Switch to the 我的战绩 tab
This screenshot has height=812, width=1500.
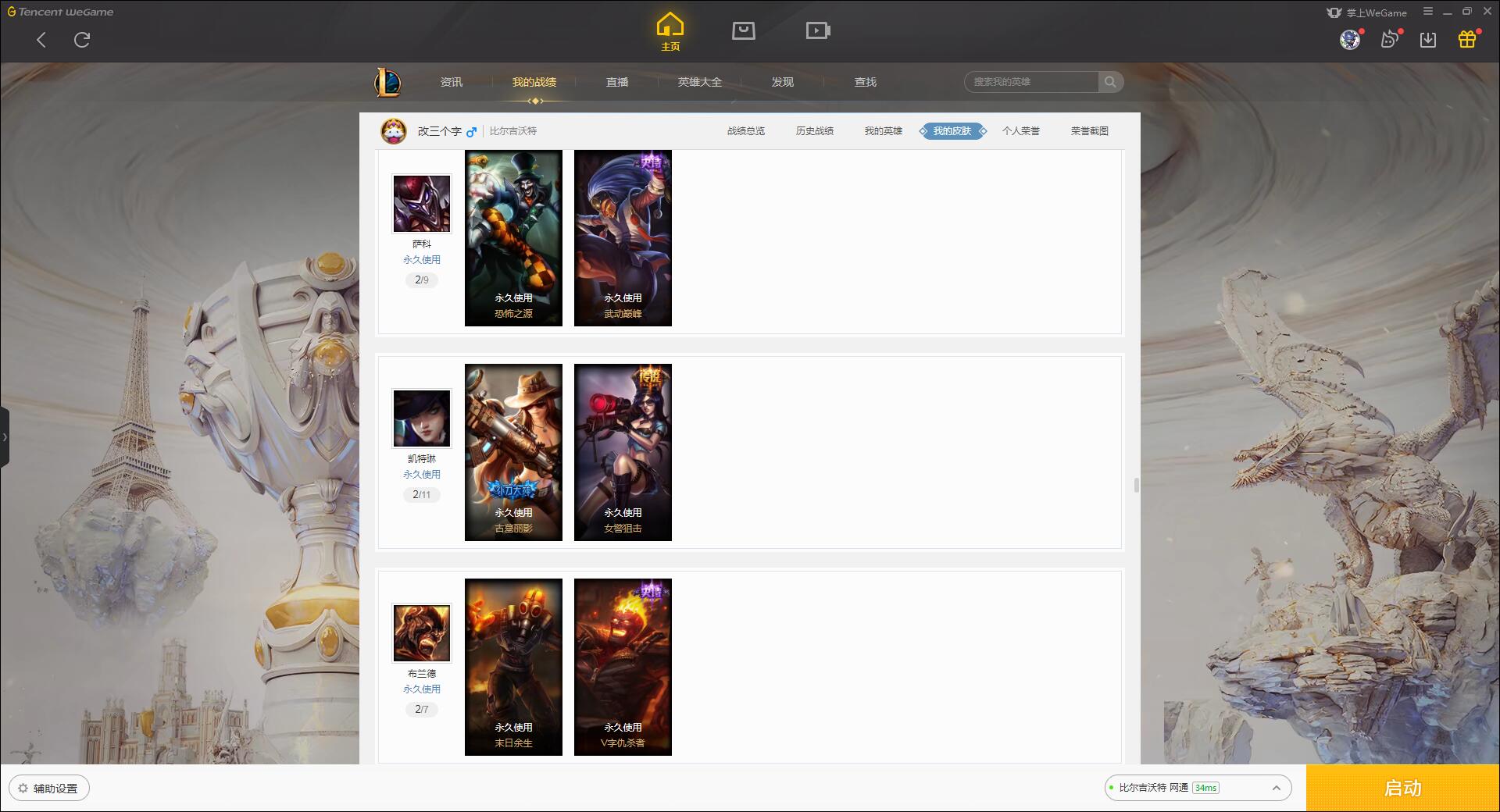click(534, 82)
